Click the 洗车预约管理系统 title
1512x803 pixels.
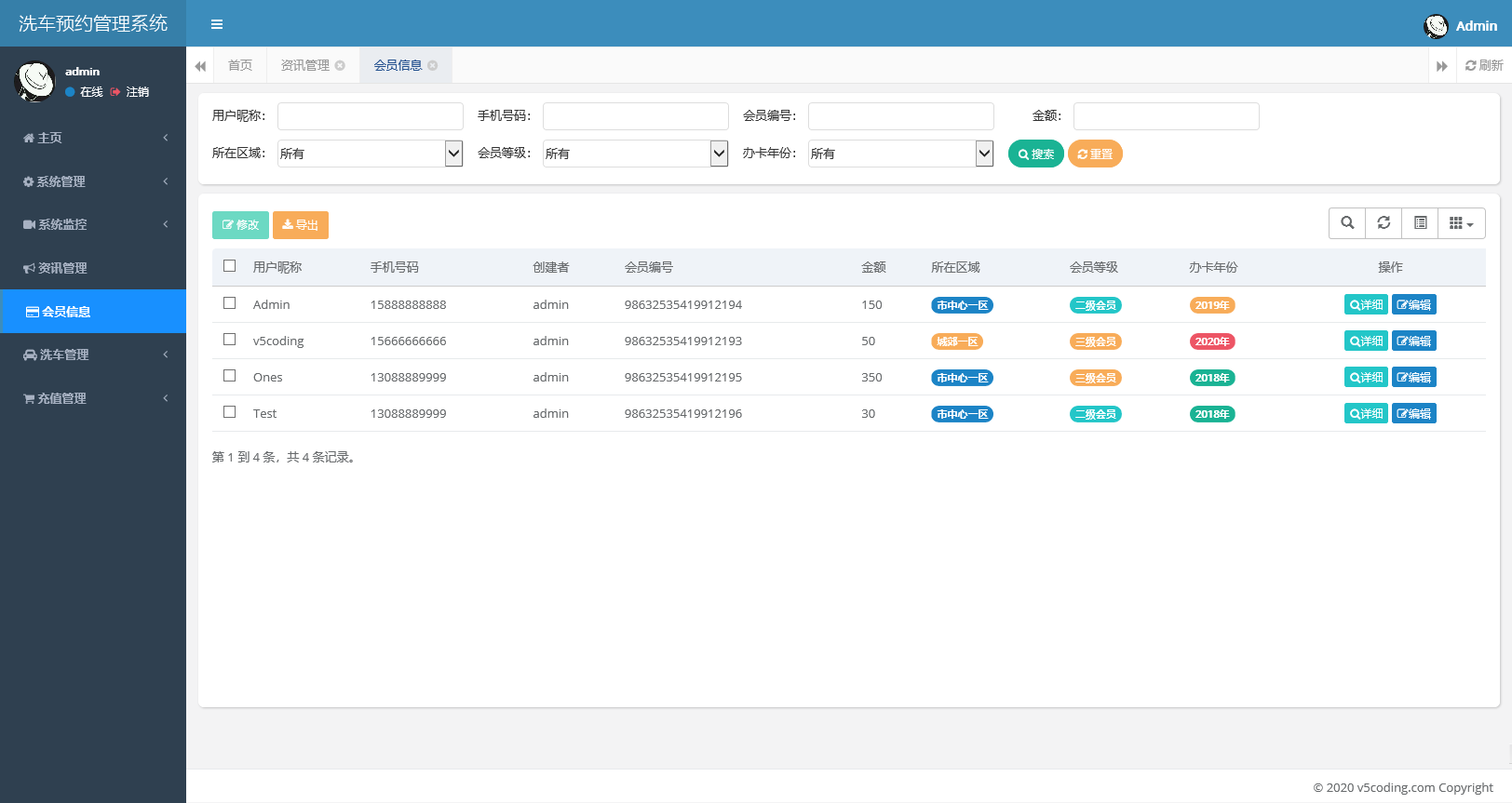pos(93,23)
